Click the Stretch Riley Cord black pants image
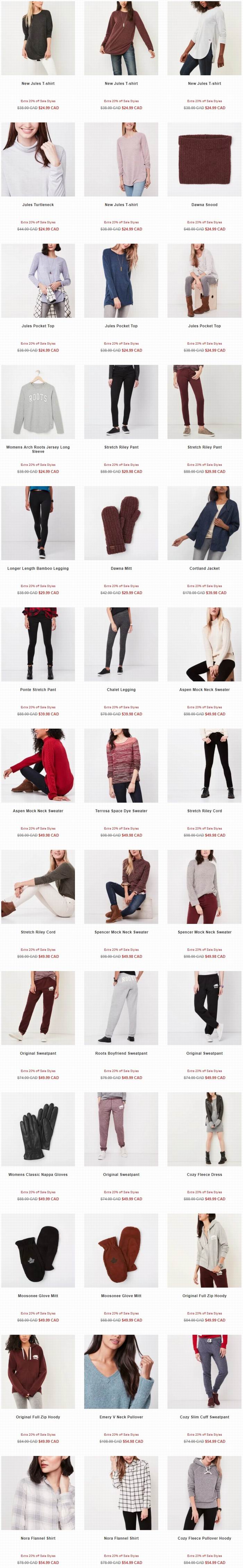243x1568 pixels. click(x=204, y=764)
